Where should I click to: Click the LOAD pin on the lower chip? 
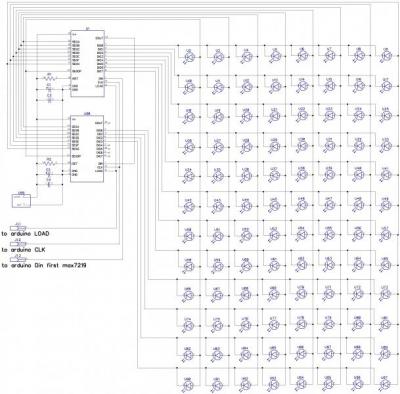click(x=99, y=171)
